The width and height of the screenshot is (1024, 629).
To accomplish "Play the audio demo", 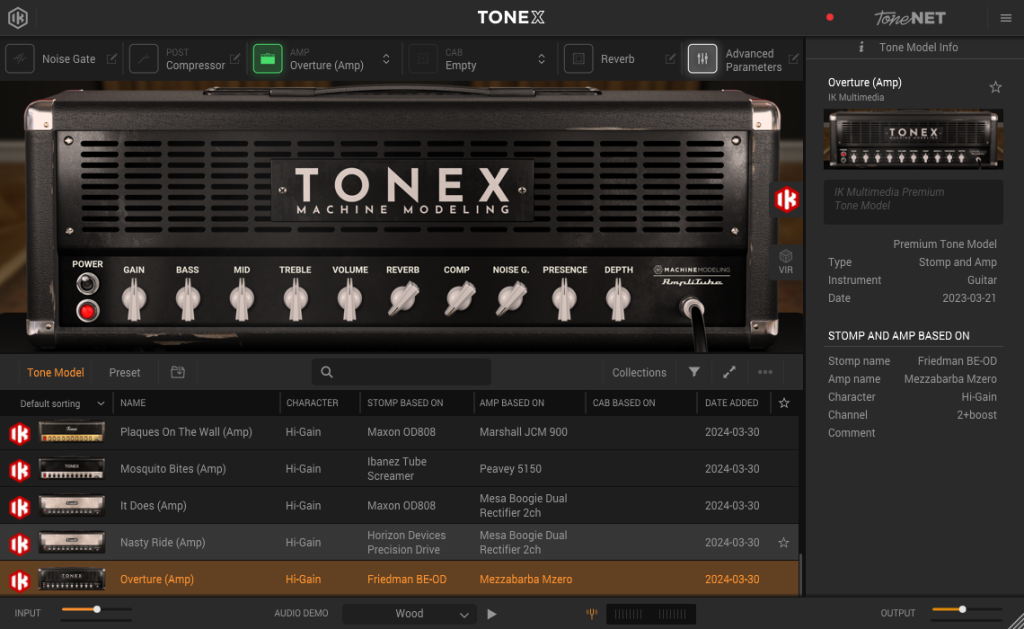I will coord(492,614).
